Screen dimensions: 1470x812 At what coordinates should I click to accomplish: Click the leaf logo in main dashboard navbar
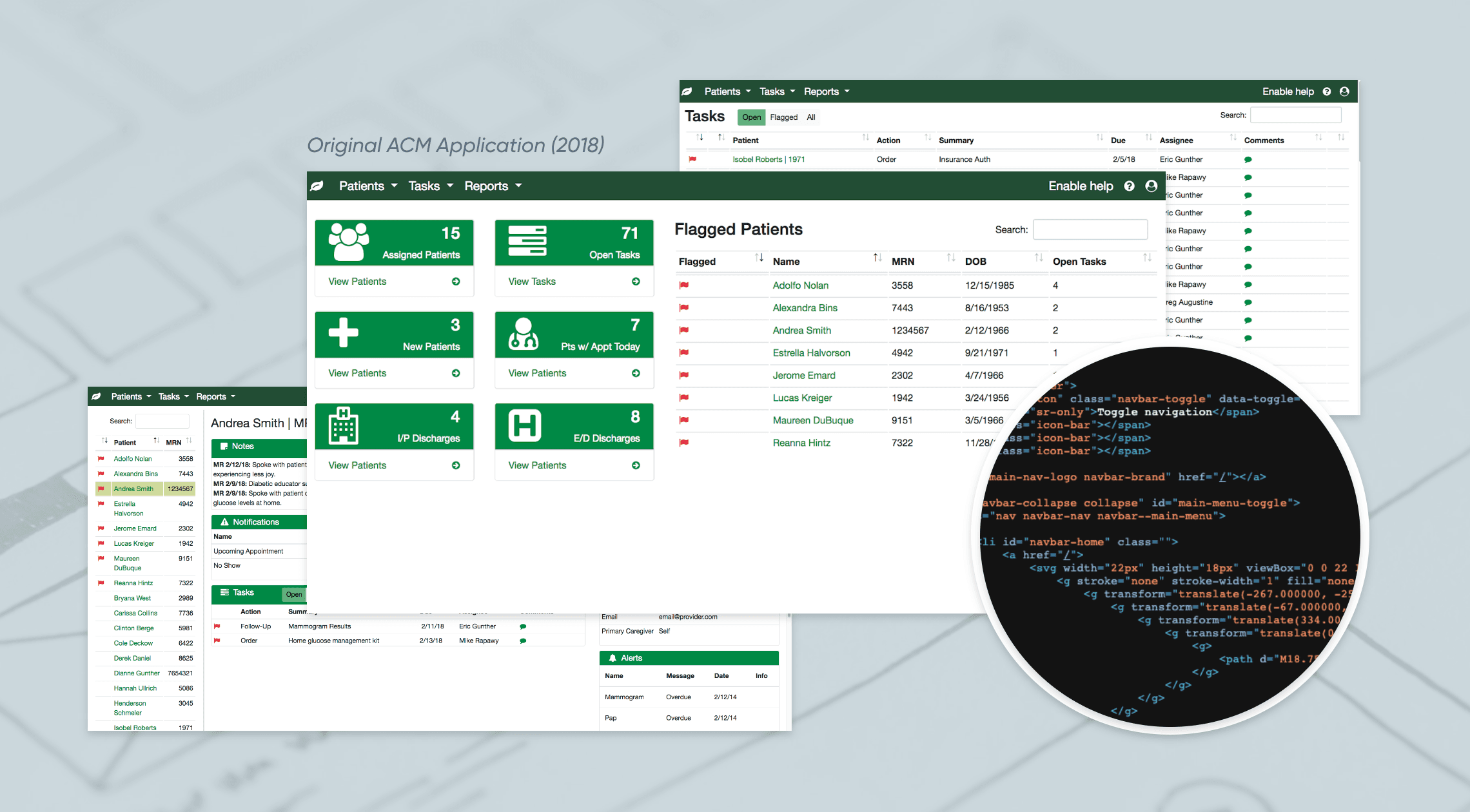pyautogui.click(x=317, y=186)
